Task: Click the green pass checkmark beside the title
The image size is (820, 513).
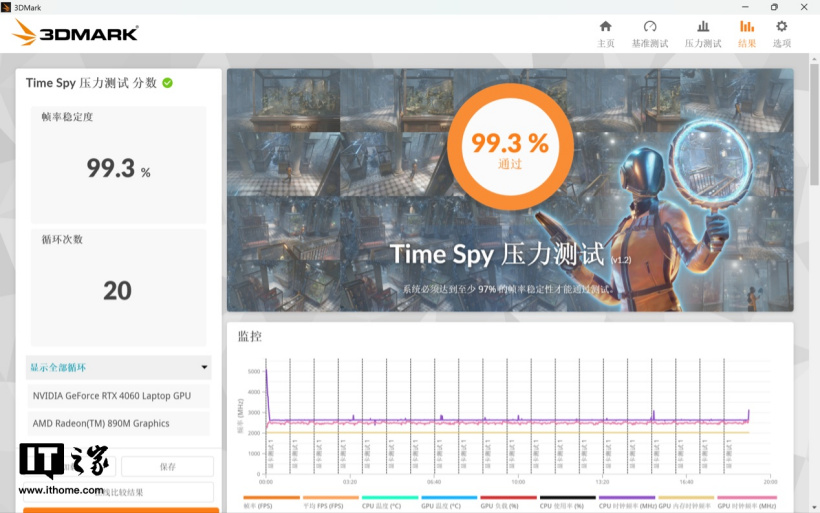Action: click(x=167, y=83)
